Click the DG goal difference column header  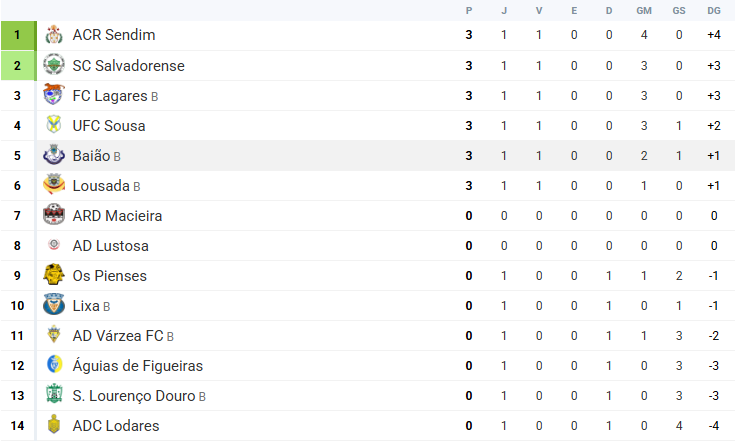point(714,10)
